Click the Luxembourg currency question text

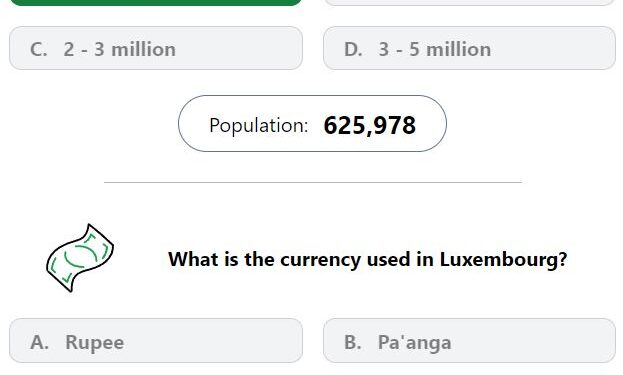click(x=368, y=260)
